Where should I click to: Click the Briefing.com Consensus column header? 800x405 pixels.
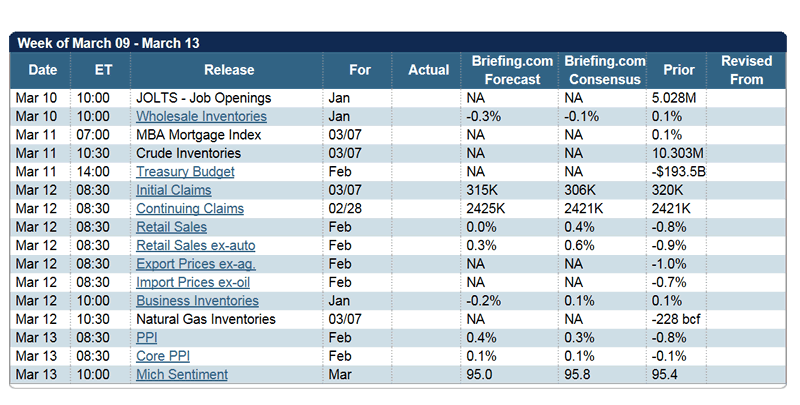[603, 70]
